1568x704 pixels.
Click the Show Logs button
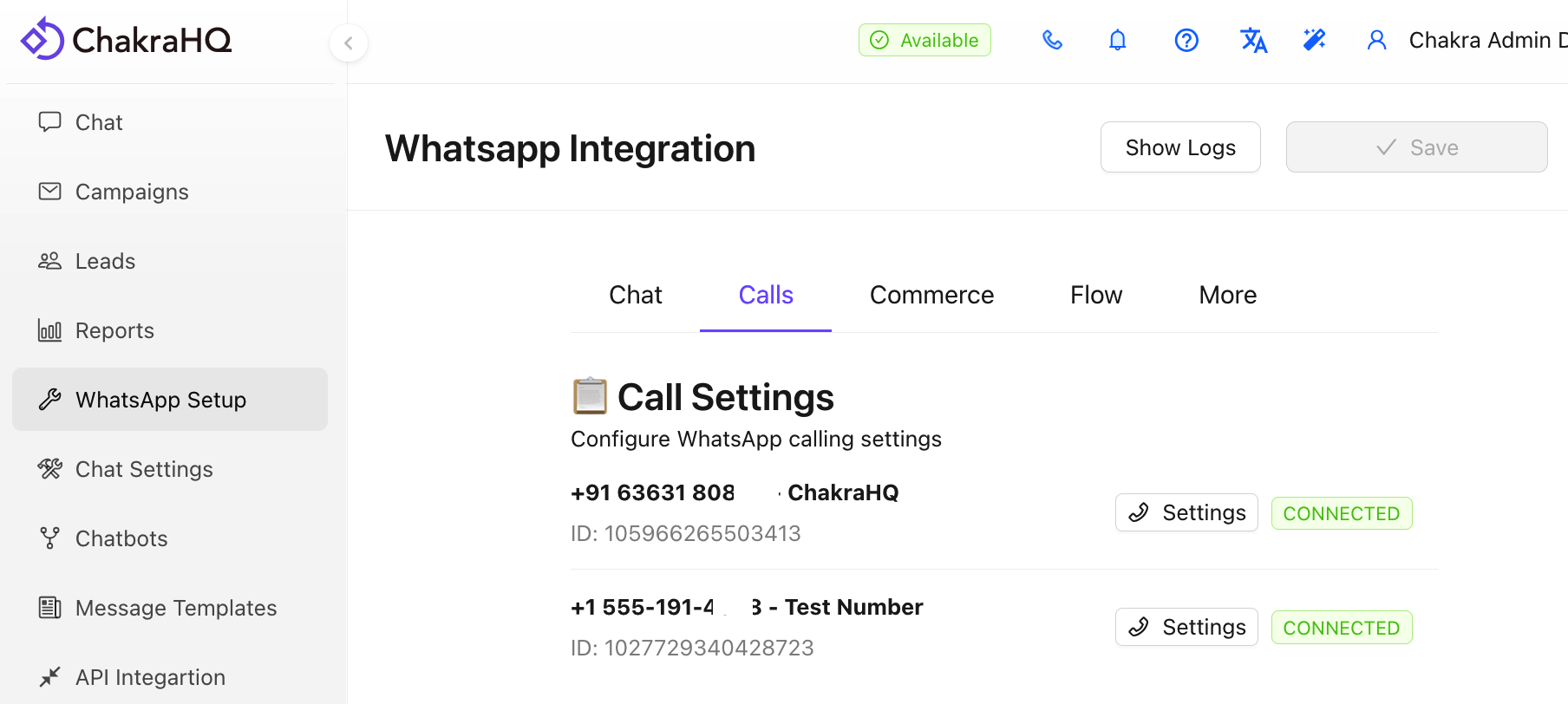click(1180, 147)
